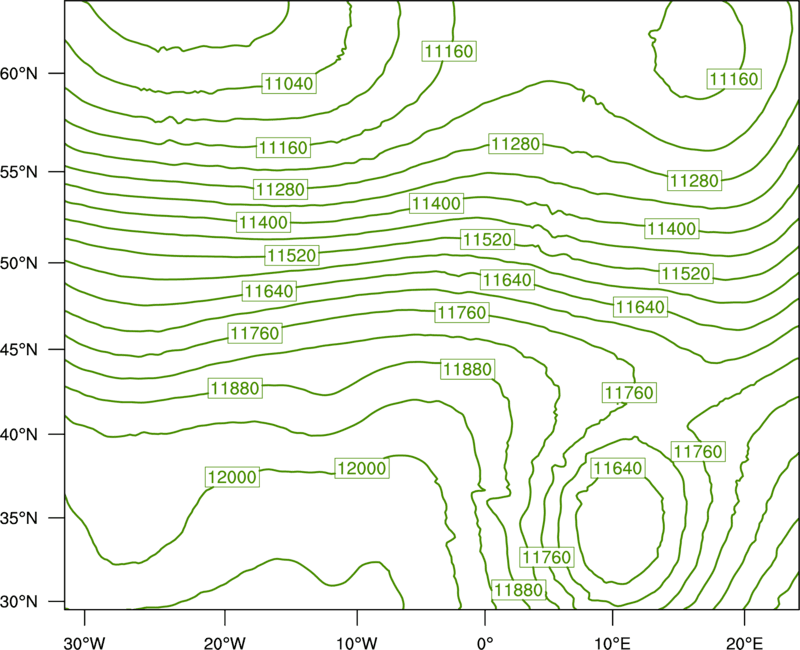Select the 60°N latitude axis label
This screenshot has width=800, height=650.
(19, 73)
